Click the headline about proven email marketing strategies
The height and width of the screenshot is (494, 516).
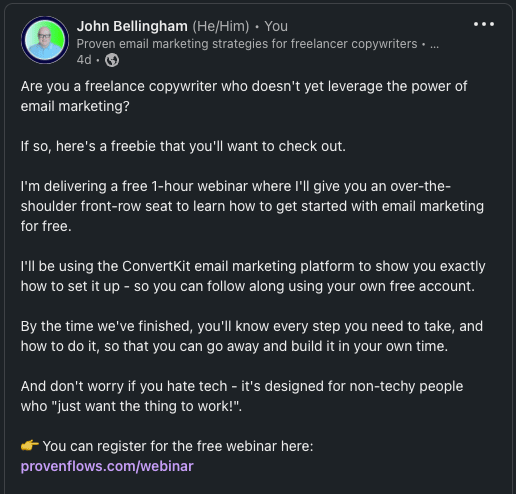247,44
